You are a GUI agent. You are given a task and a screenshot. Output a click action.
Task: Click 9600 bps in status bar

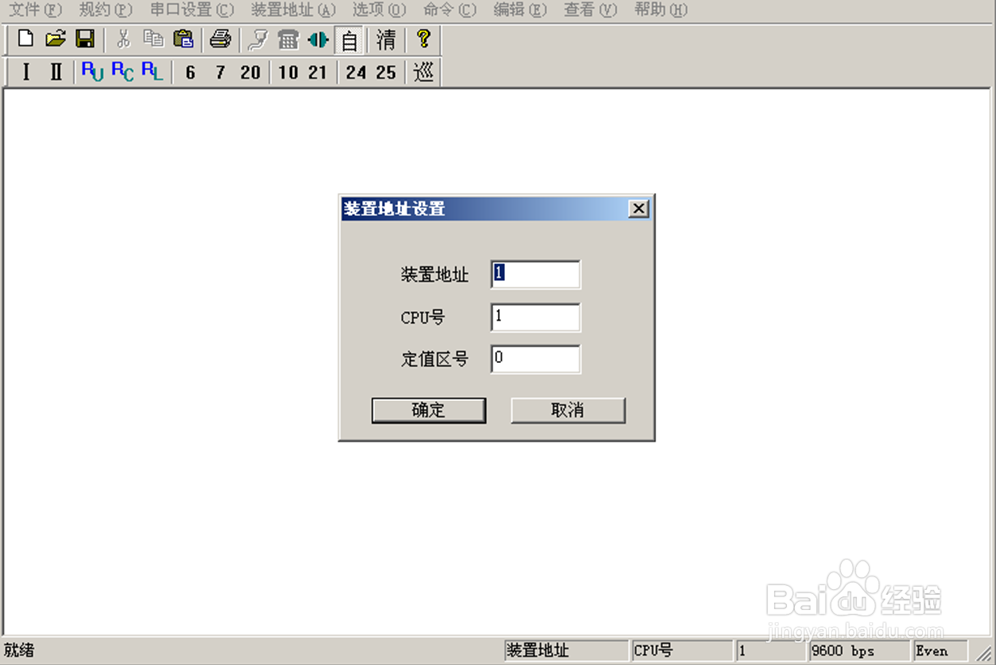859,650
